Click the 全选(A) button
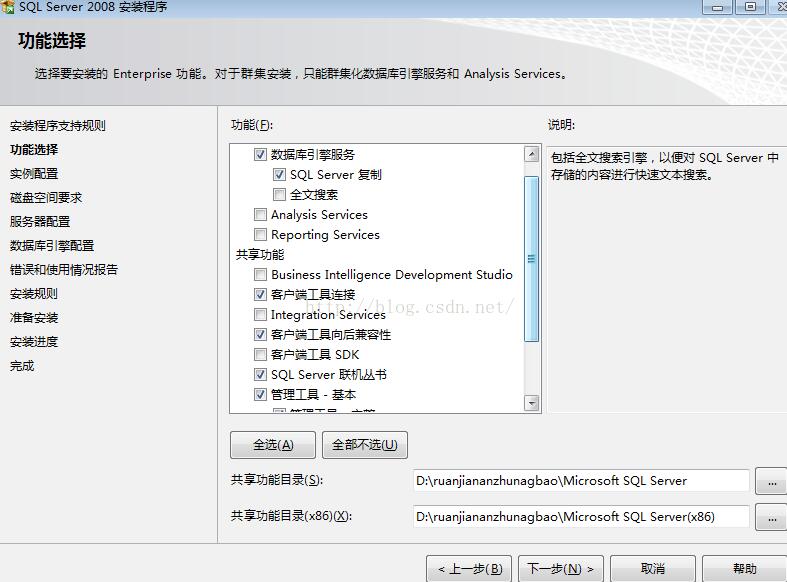787x582 pixels. [x=273, y=445]
